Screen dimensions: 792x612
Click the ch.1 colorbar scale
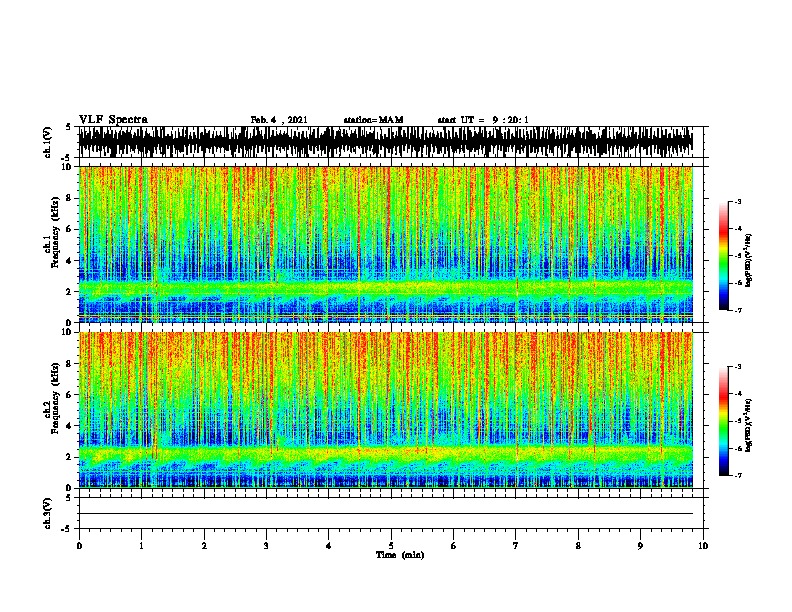[x=724, y=256]
